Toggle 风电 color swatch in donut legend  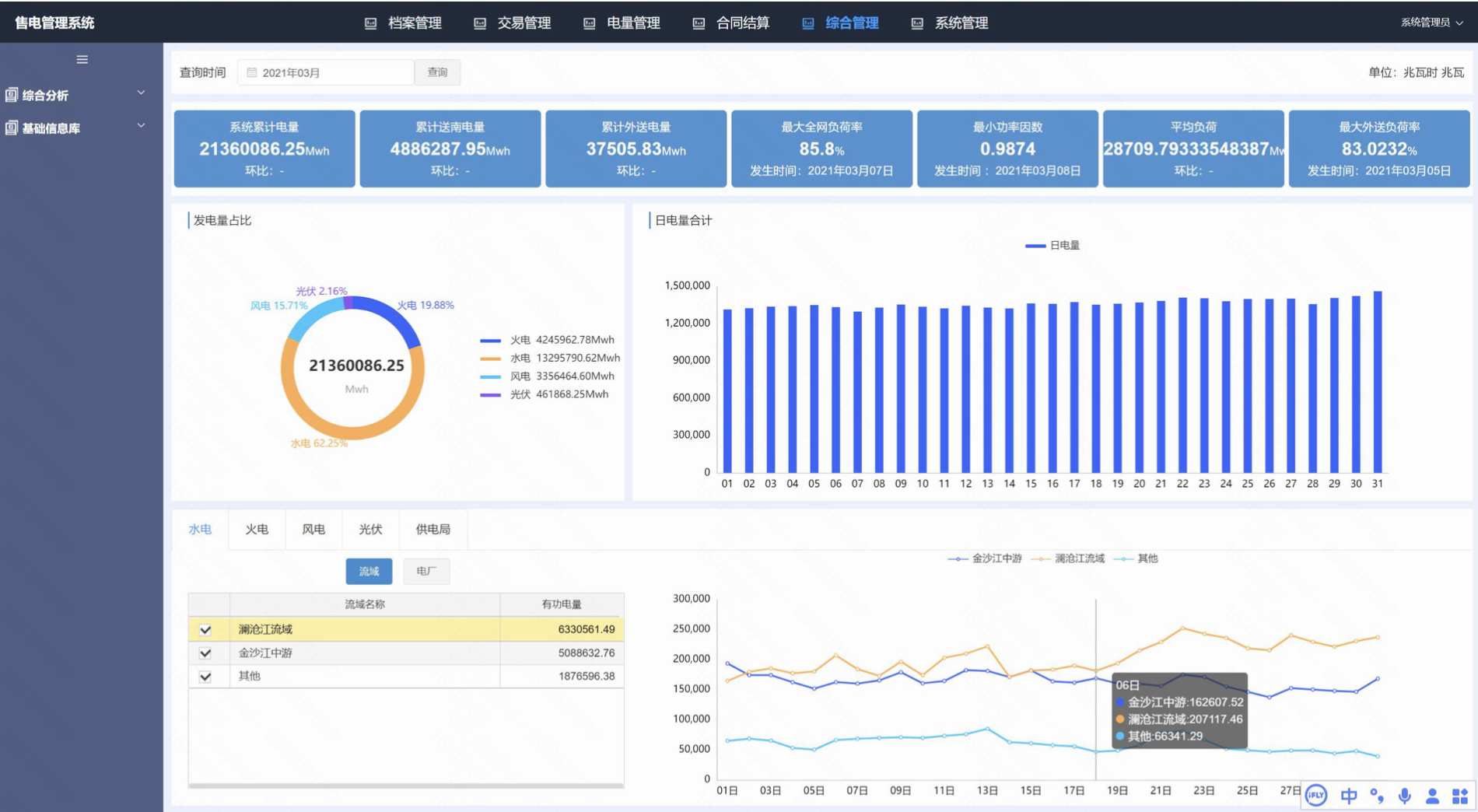490,376
